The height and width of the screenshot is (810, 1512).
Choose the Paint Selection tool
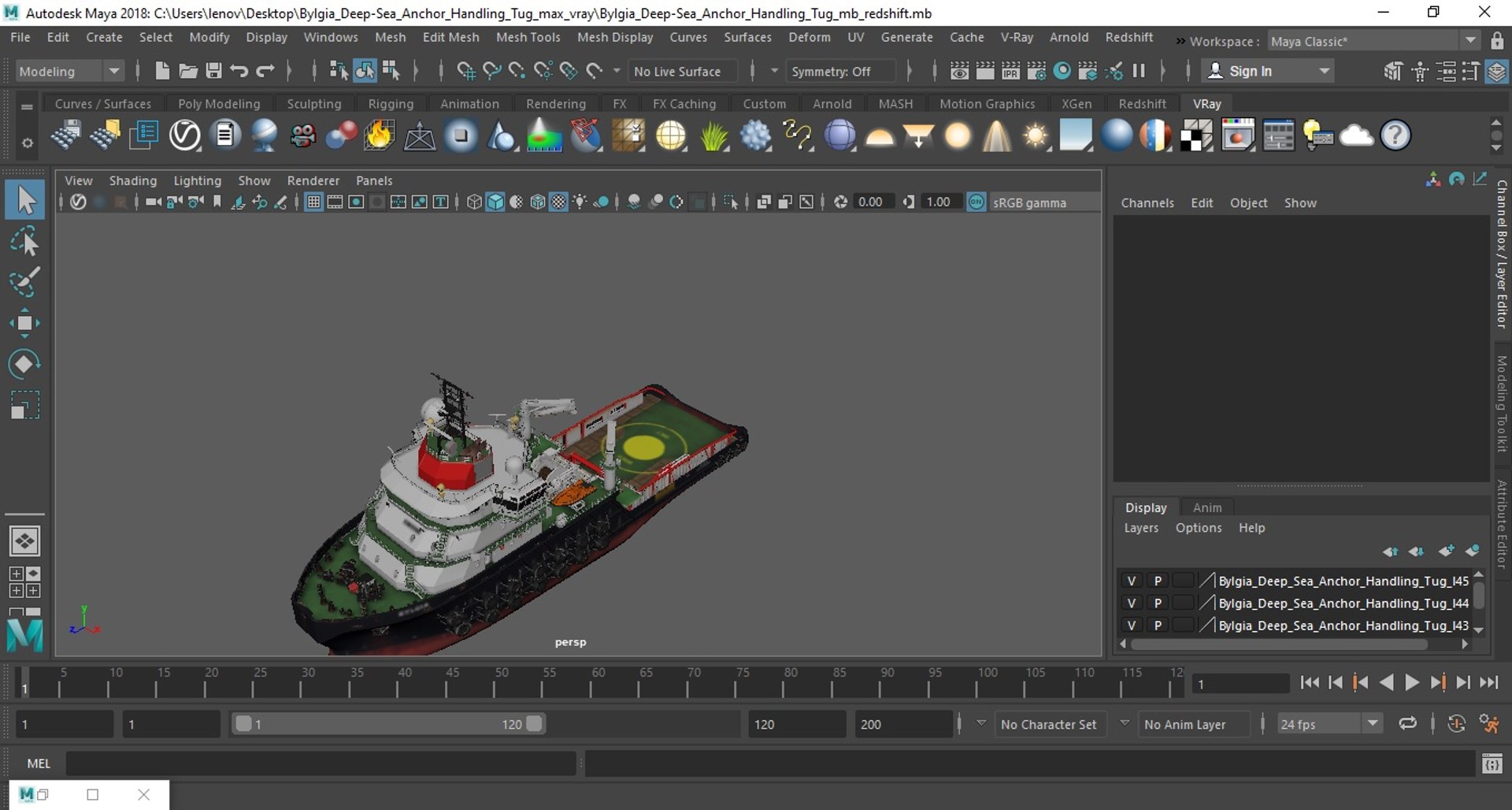[x=24, y=282]
